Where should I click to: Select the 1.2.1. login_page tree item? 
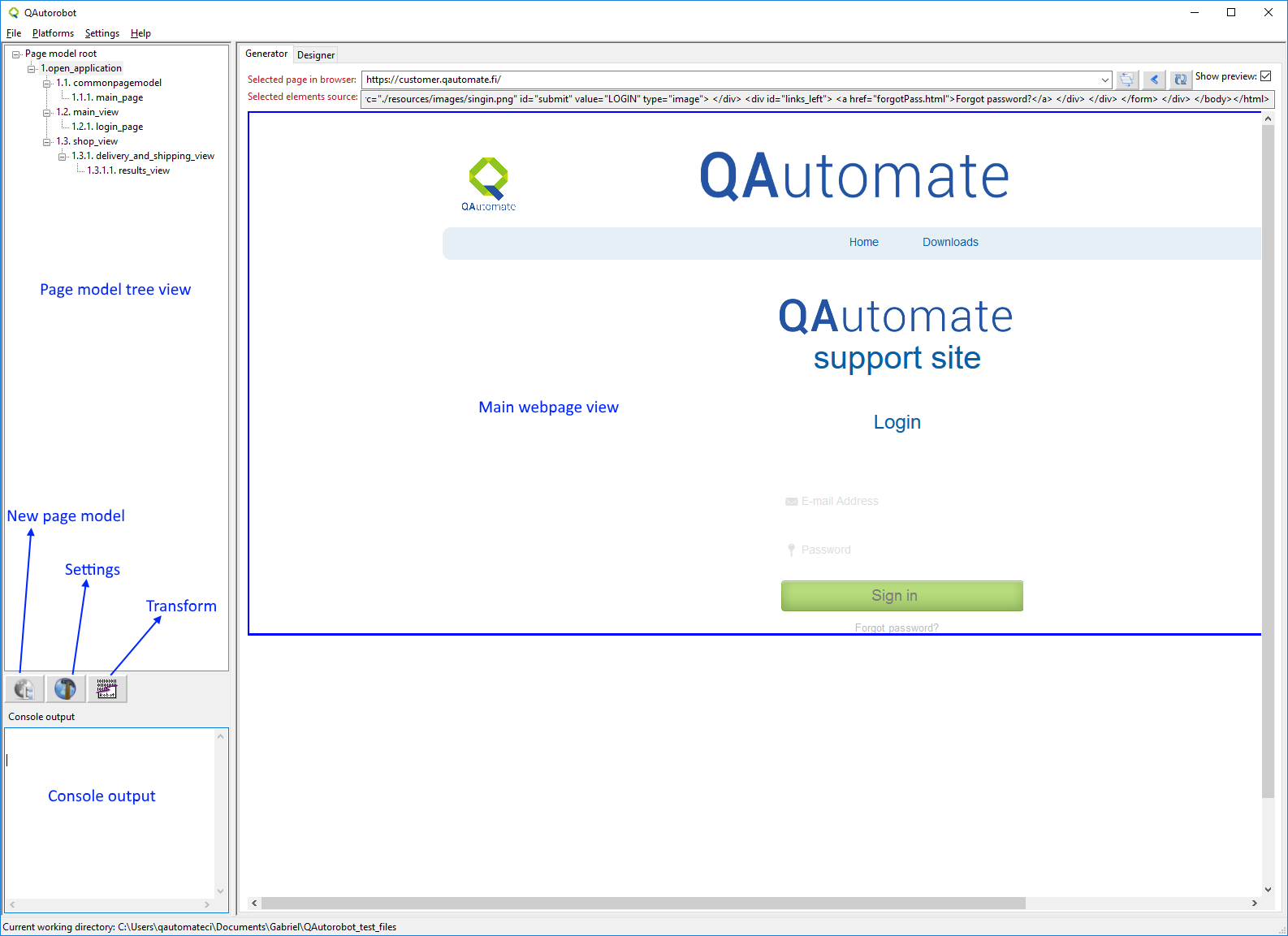point(107,127)
